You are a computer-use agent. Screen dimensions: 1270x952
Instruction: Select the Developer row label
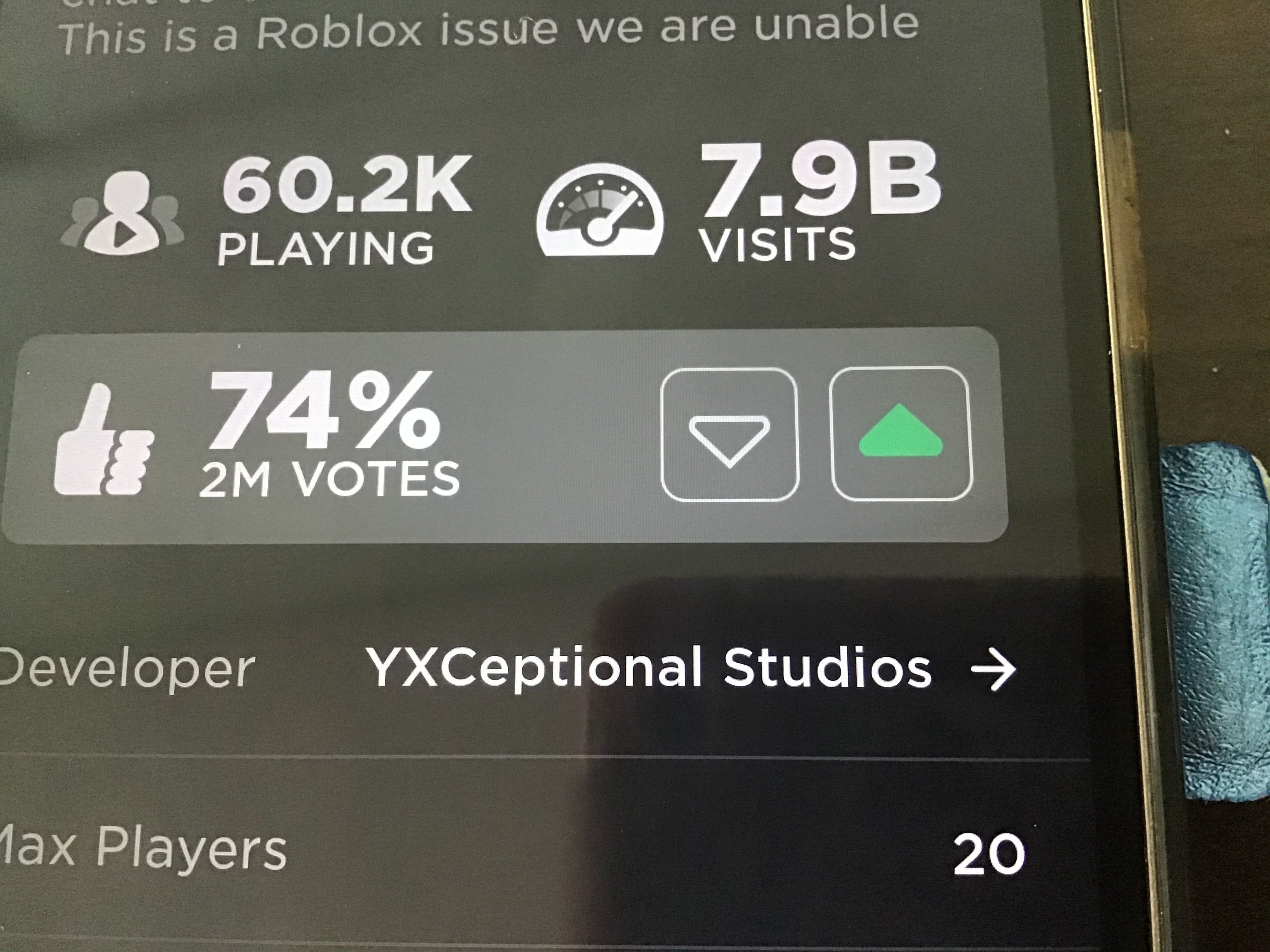tap(127, 670)
